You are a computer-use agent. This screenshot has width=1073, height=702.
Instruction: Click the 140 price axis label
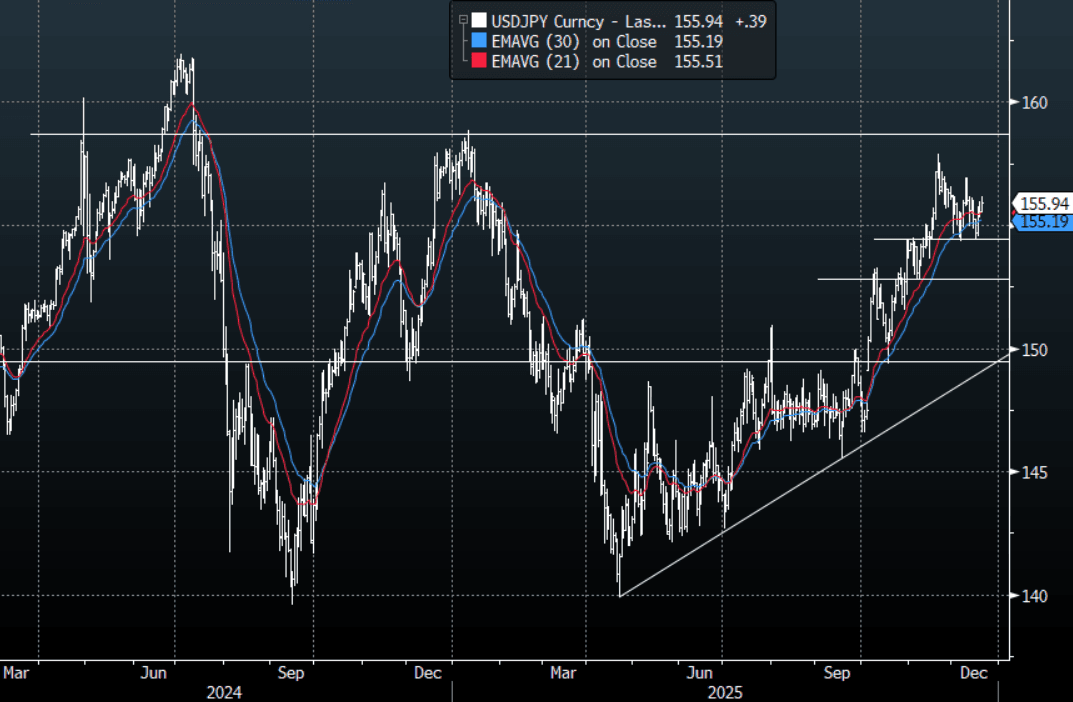[1034, 597]
